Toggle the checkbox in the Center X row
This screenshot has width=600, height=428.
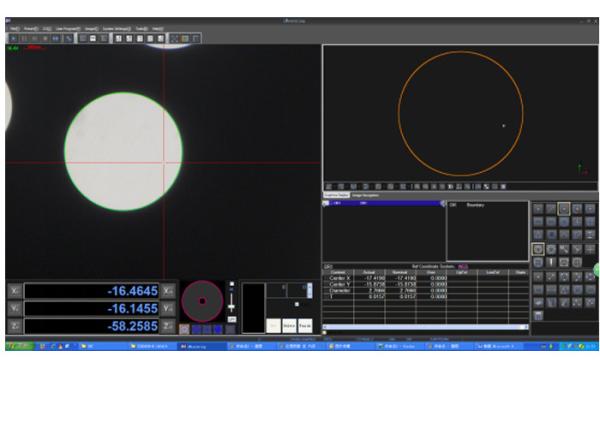[326, 277]
